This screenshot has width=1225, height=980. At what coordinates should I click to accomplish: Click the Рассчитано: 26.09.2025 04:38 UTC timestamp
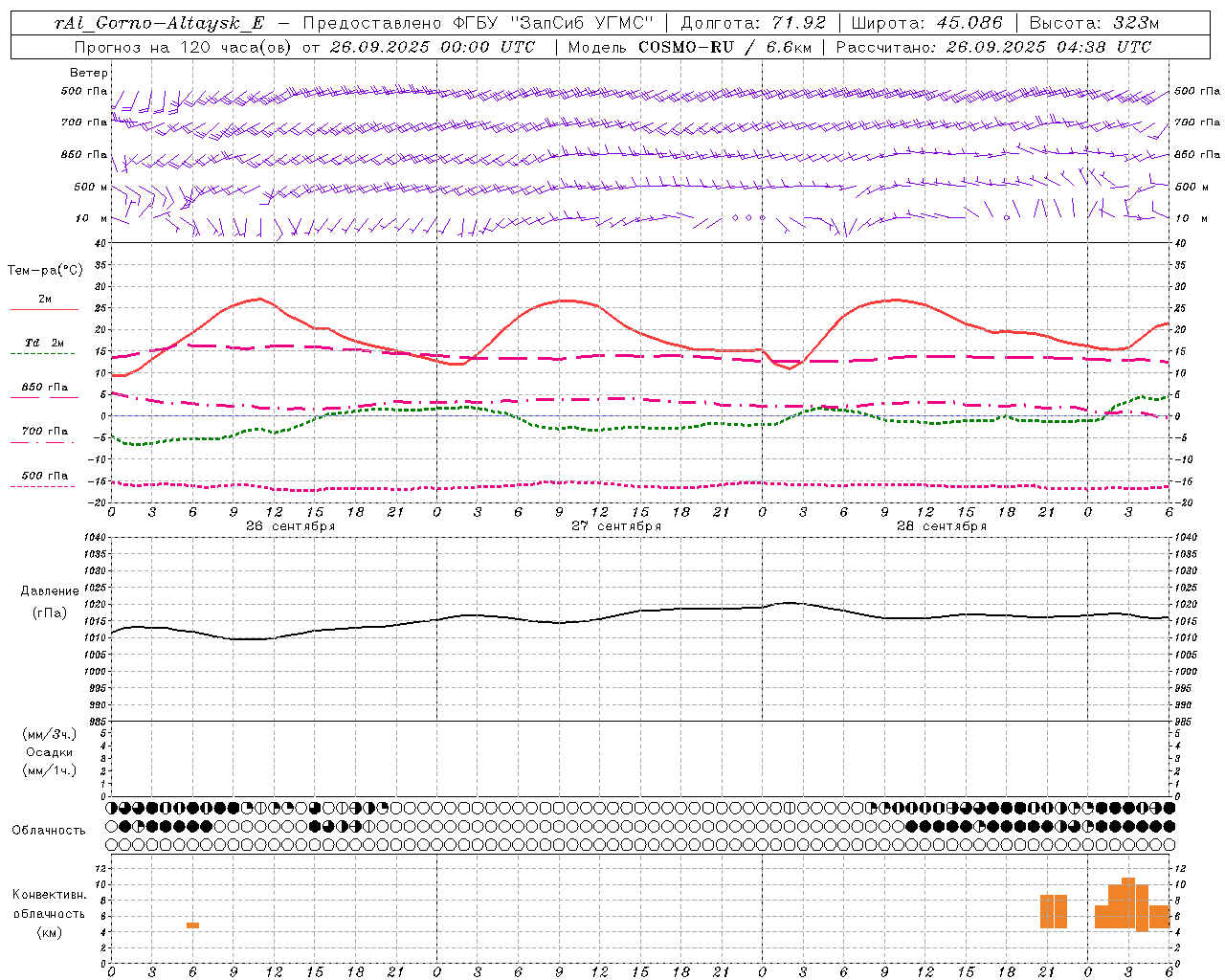coord(993,47)
